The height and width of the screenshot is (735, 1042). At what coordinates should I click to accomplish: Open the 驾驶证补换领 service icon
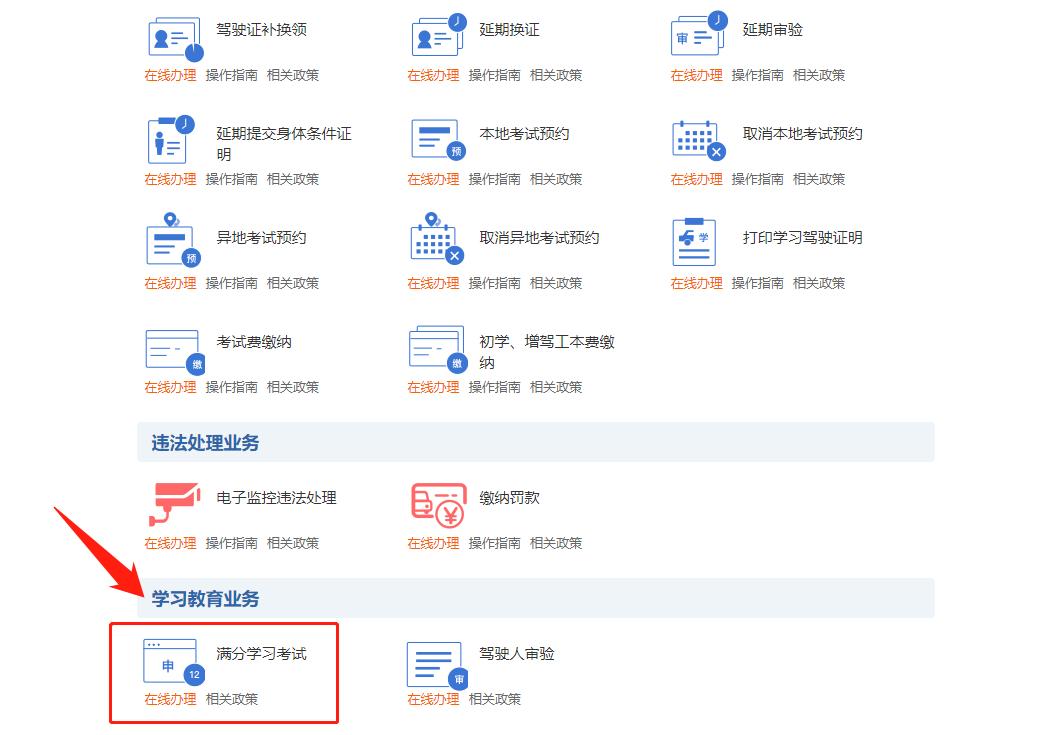coord(171,37)
